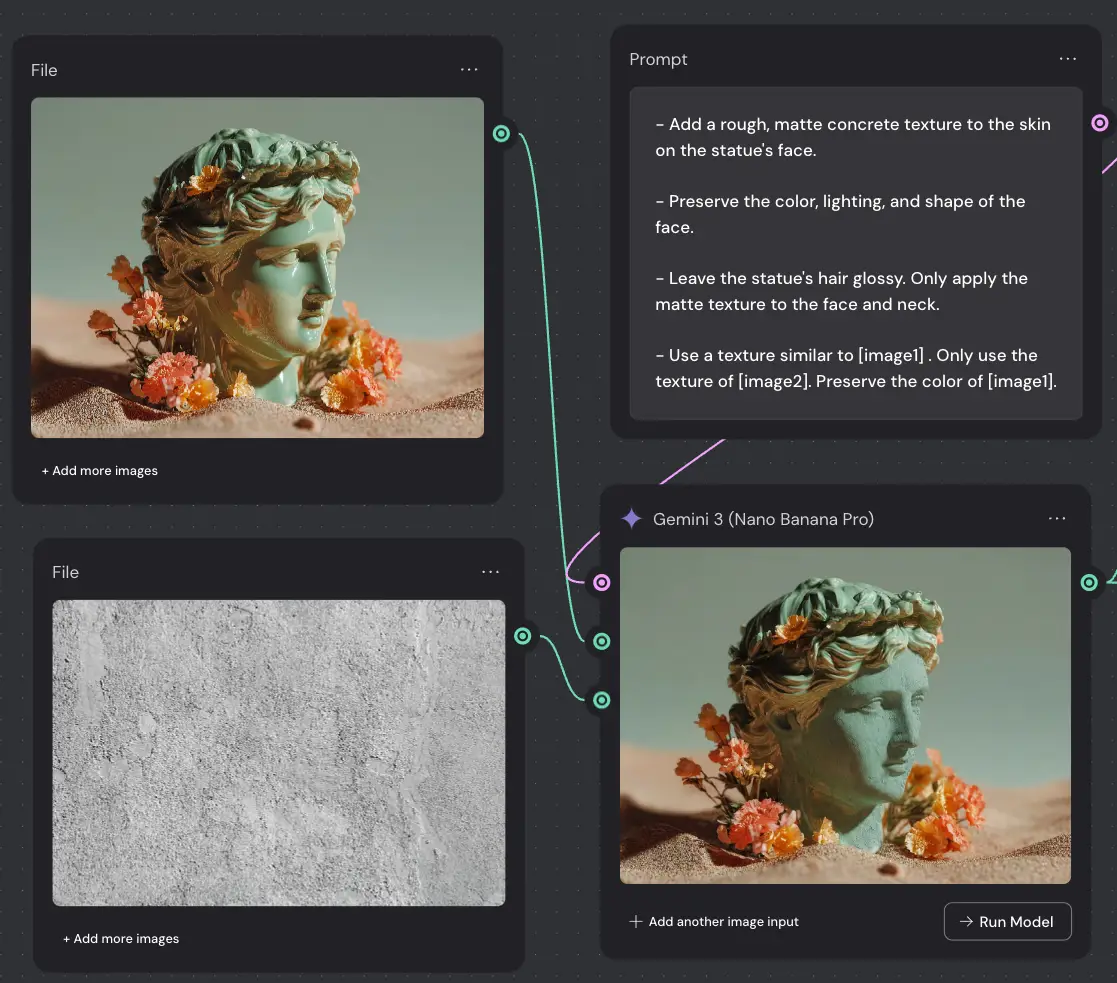Click the Gemini node's pink prompt input port
The height and width of the screenshot is (983, 1117).
tap(601, 582)
